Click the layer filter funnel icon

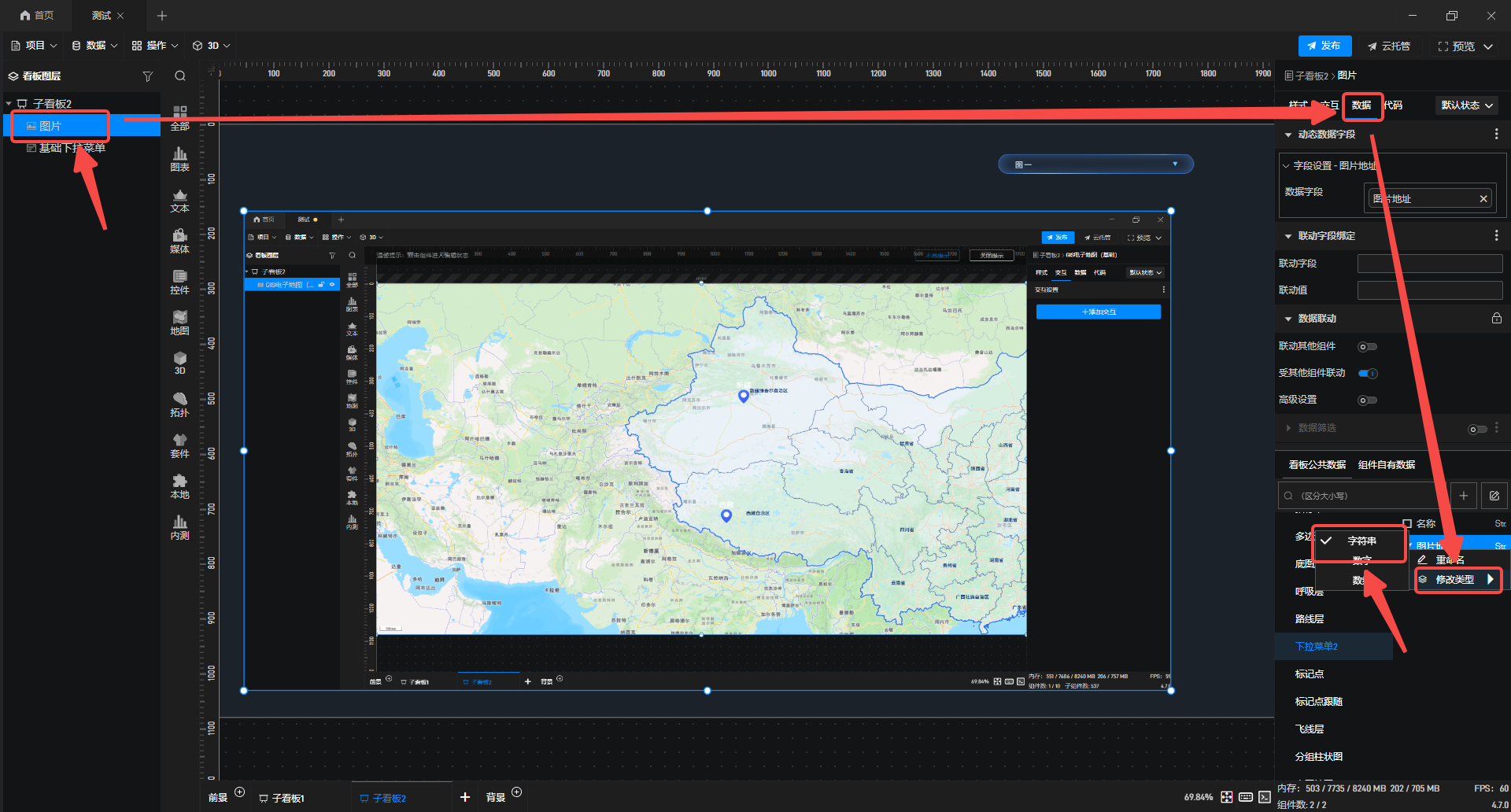pyautogui.click(x=147, y=76)
